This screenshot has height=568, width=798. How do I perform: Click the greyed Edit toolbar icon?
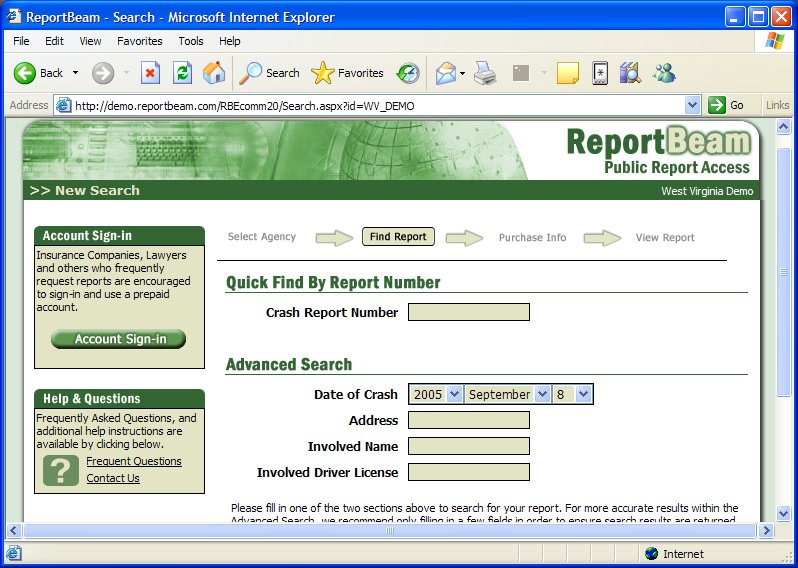point(521,73)
